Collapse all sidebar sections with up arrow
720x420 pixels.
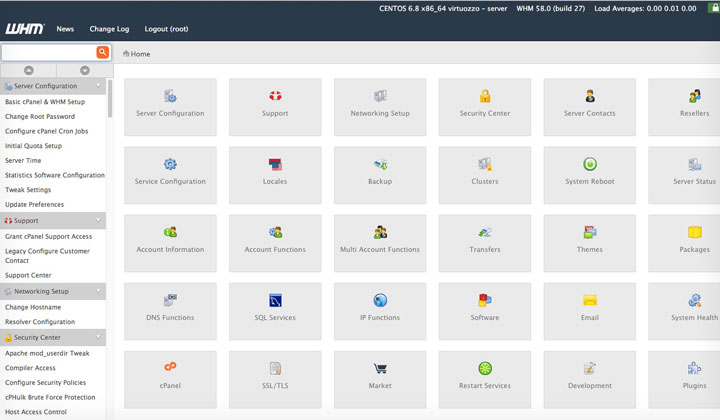(x=28, y=70)
